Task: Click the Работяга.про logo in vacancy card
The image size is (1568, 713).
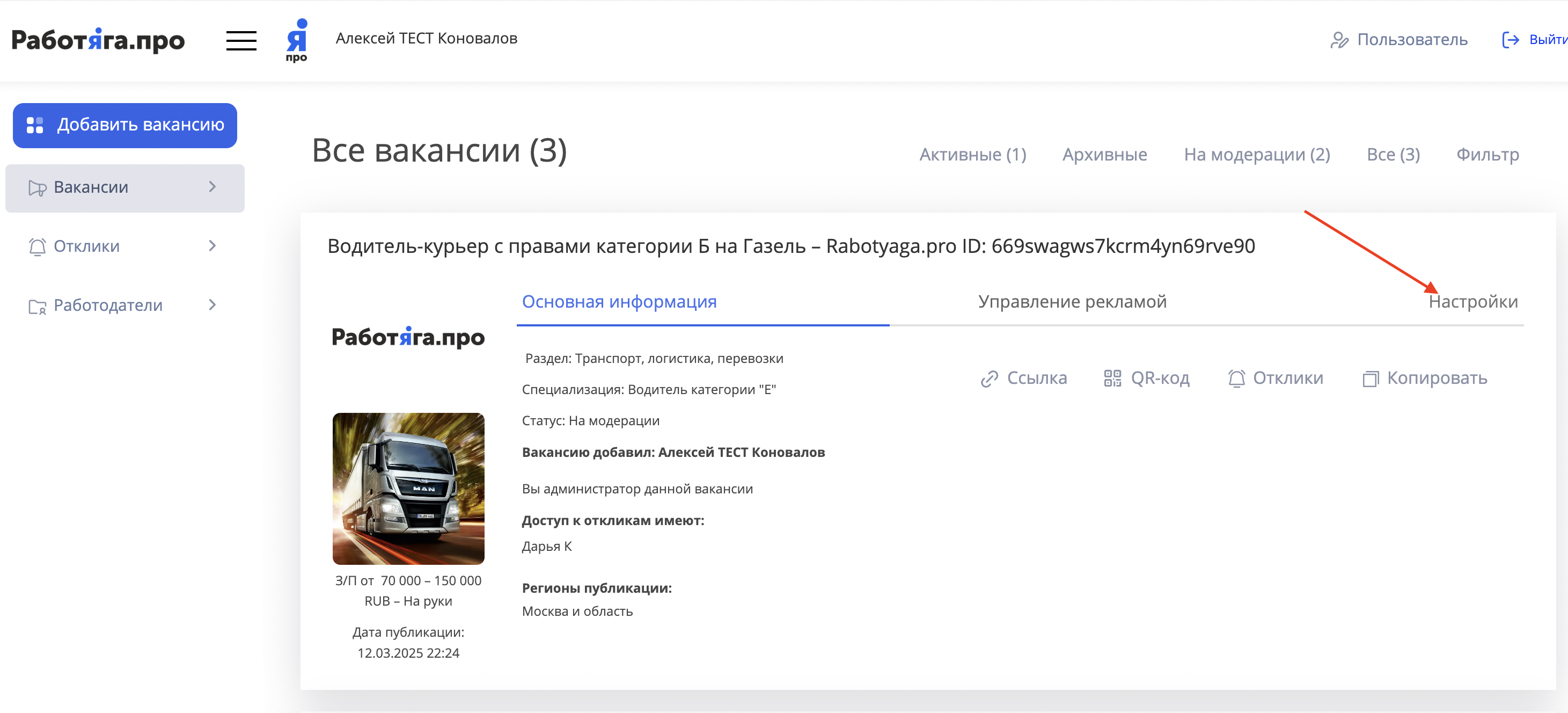Action: pyautogui.click(x=408, y=337)
